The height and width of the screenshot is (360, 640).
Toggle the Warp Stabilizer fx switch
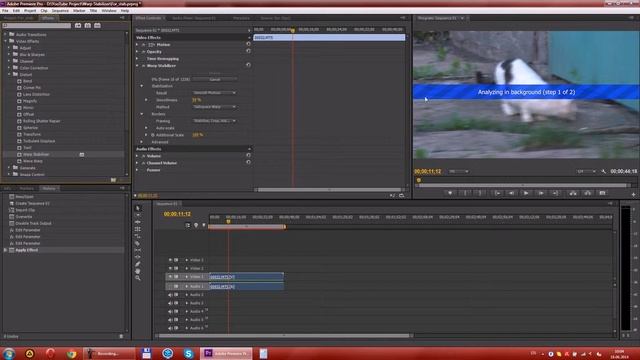click(x=144, y=65)
